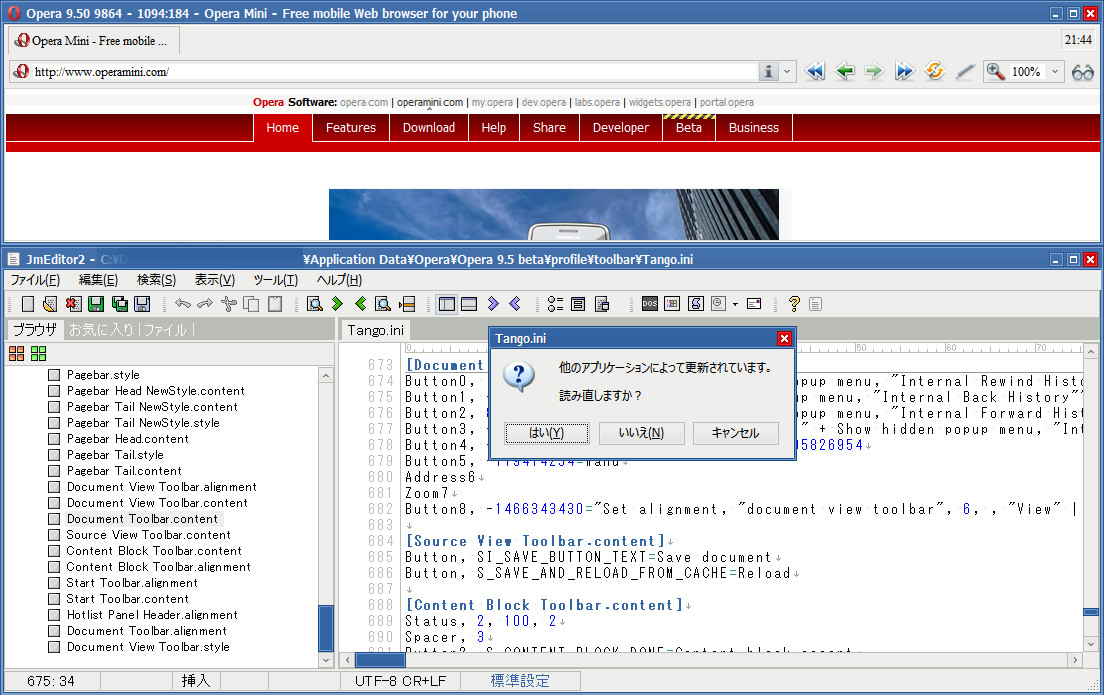Check the Source View Toolbar.content box
This screenshot has height=695, width=1104.
54,535
